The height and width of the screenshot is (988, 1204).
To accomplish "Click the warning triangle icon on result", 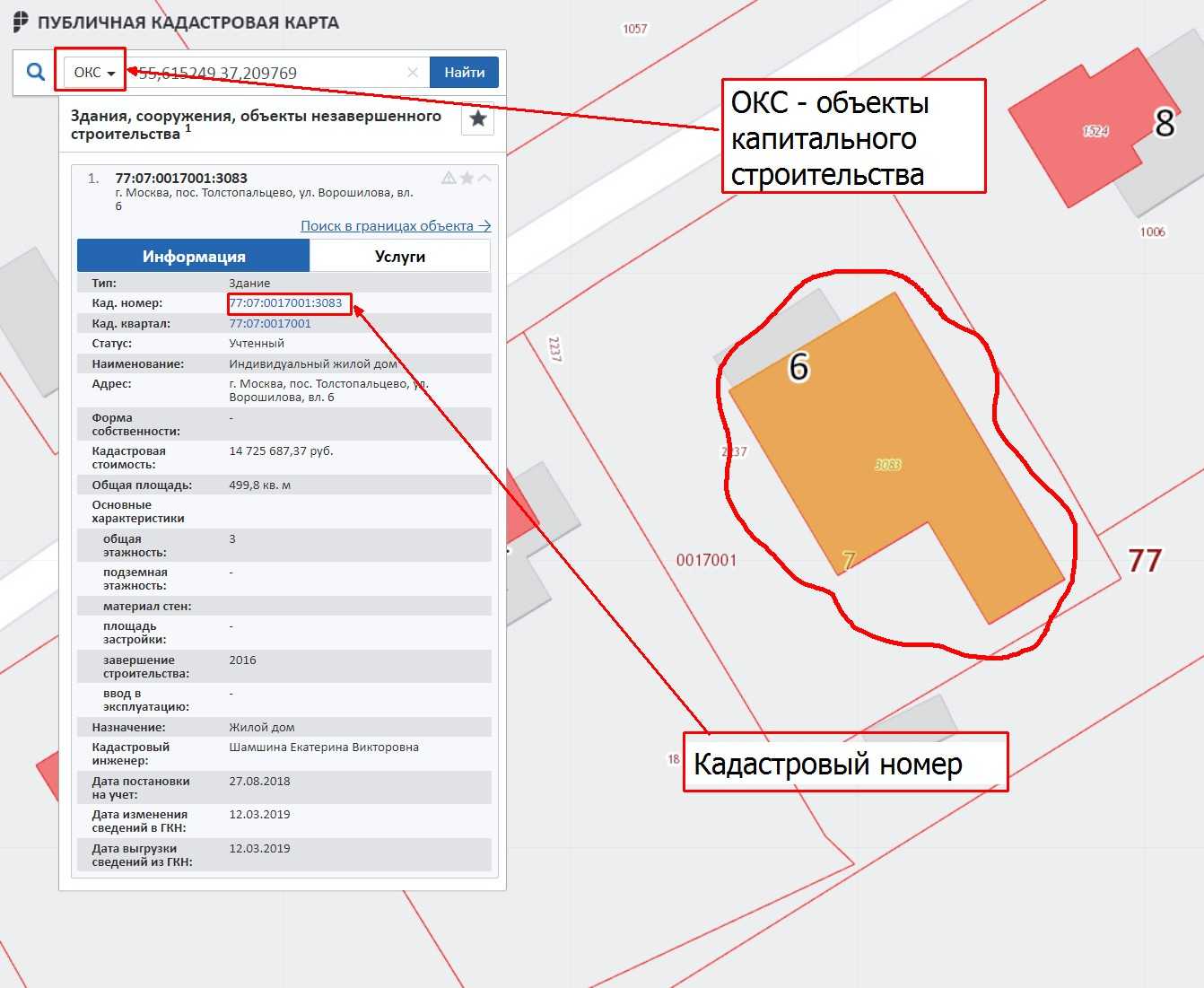I will pyautogui.click(x=449, y=178).
